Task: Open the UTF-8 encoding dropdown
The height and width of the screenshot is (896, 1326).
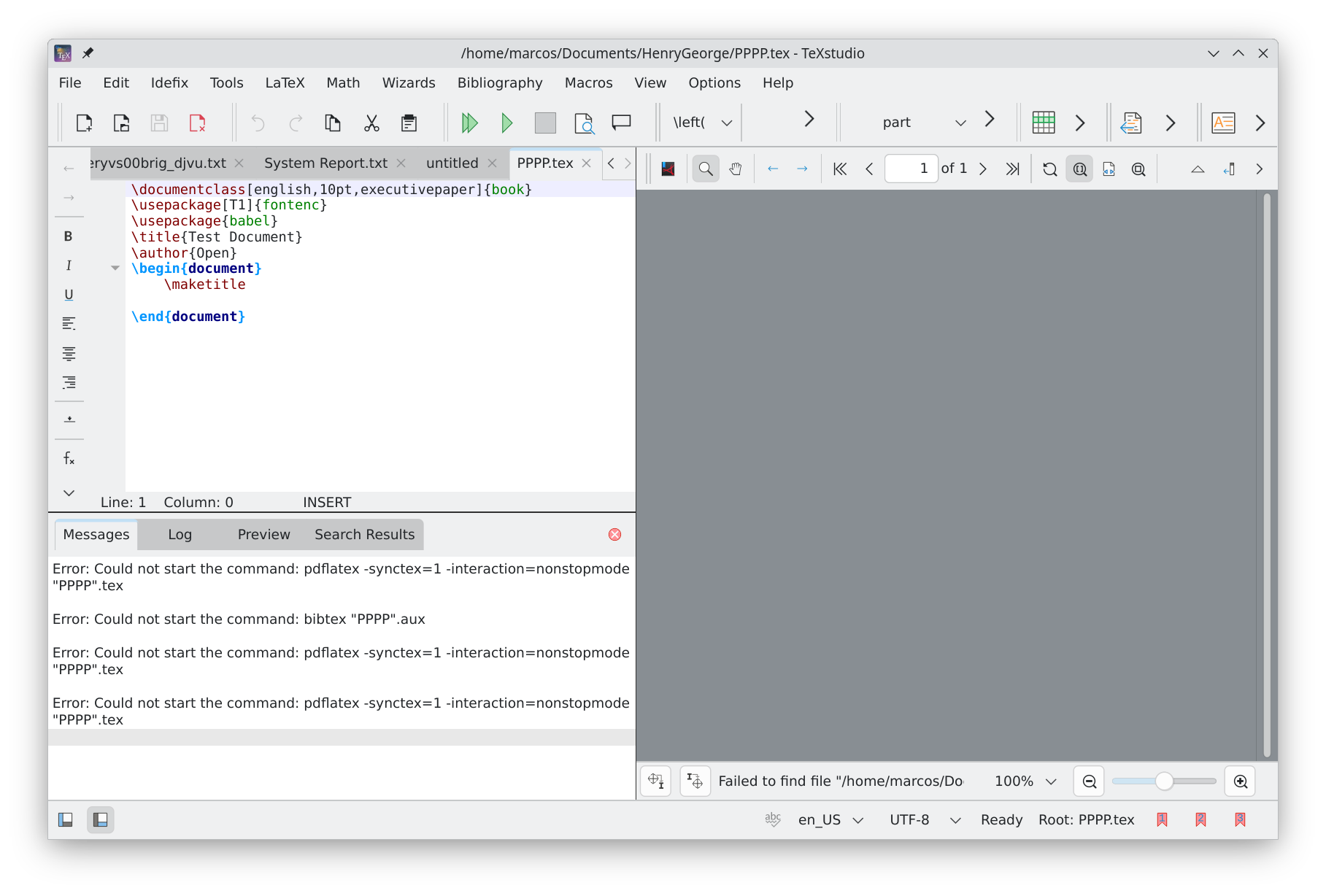Action: 924,820
